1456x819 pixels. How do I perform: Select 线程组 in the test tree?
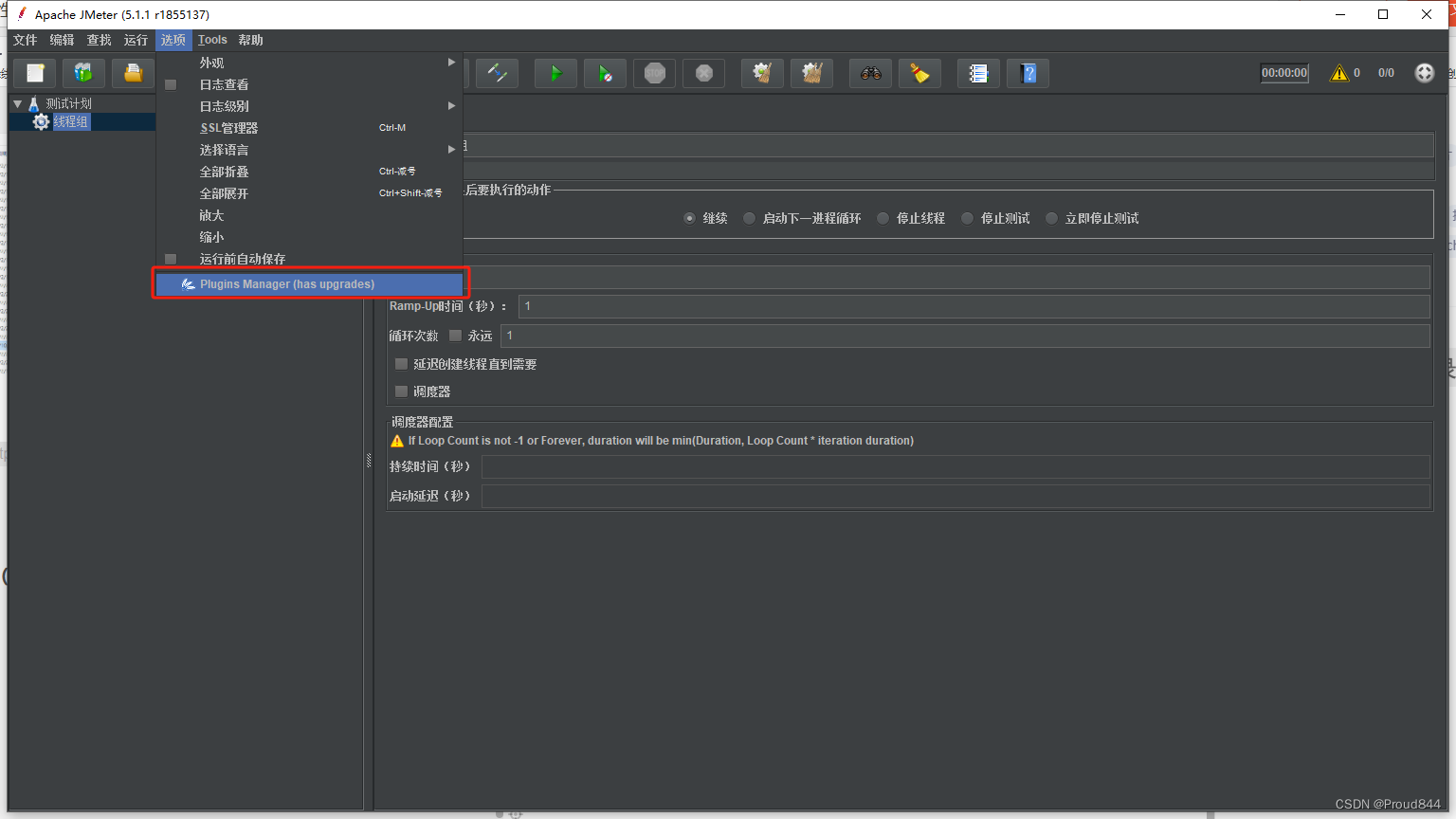click(71, 121)
